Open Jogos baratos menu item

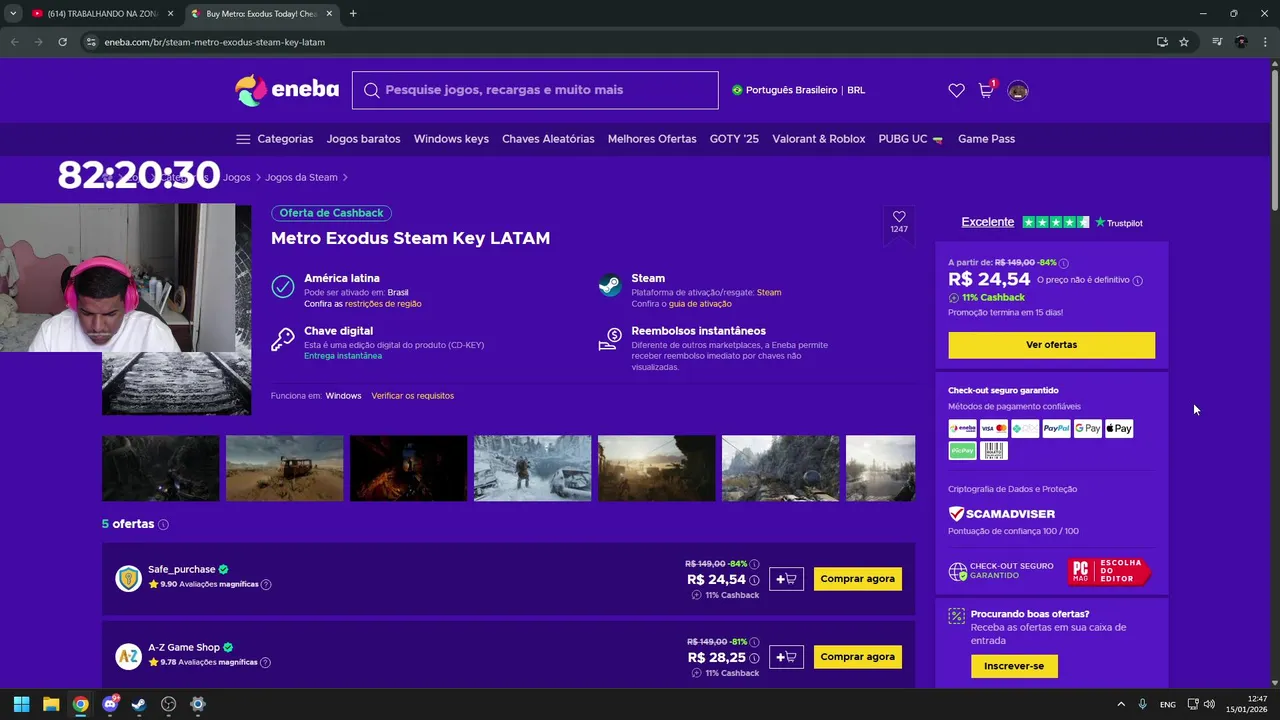[x=363, y=139]
